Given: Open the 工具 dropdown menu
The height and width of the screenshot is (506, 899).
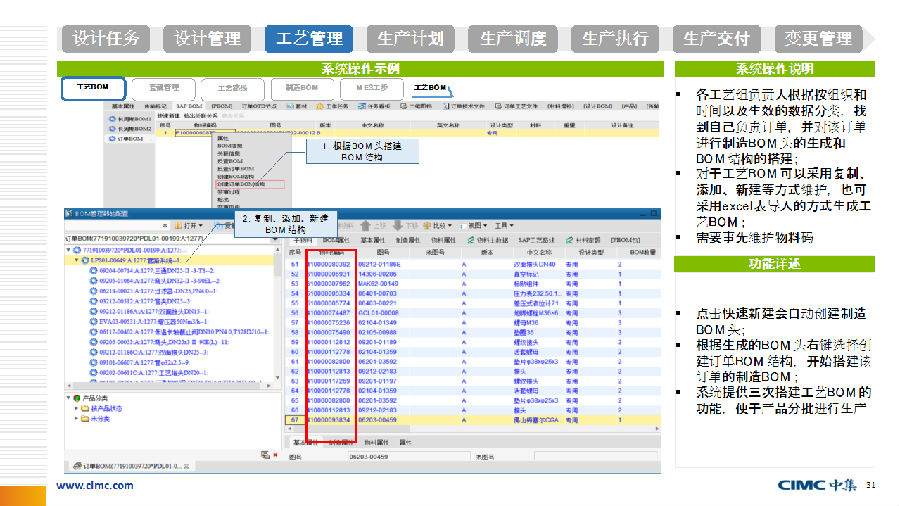Looking at the screenshot, I should pyautogui.click(x=507, y=226).
